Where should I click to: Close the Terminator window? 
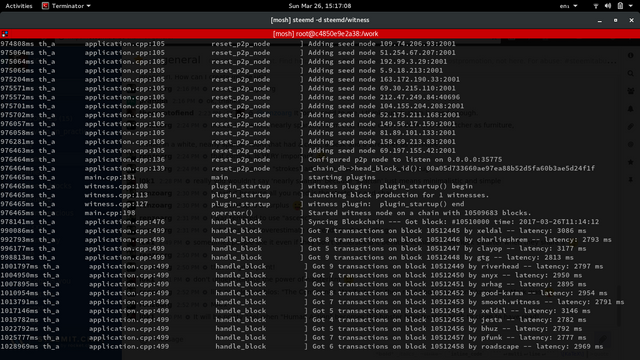pyautogui.click(x=631, y=20)
